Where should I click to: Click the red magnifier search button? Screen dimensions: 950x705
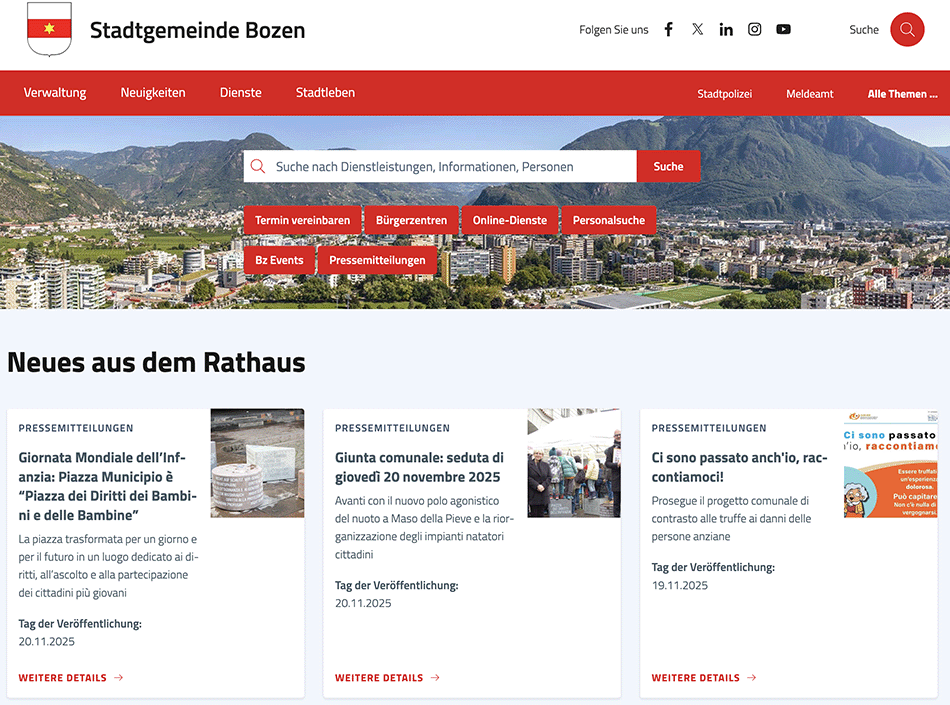[x=907, y=30]
